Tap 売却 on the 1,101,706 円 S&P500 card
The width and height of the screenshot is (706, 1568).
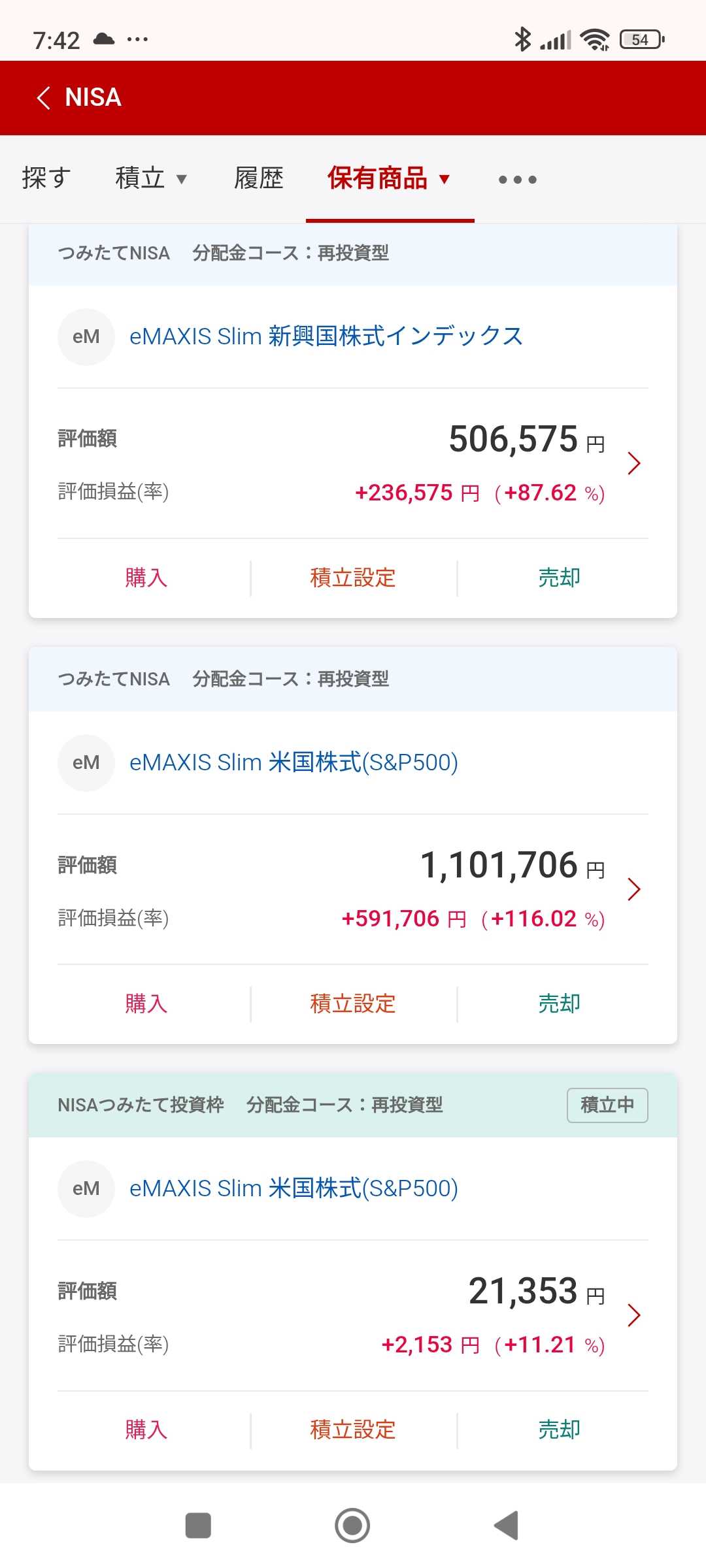559,1004
